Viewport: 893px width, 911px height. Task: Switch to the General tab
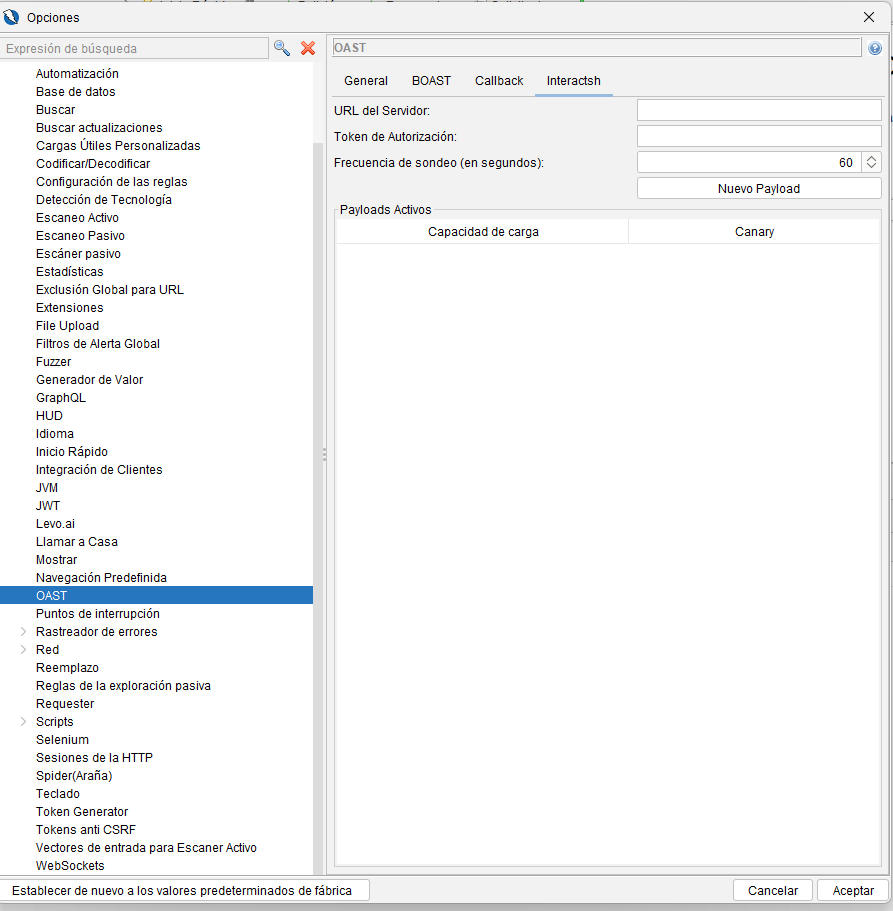[x=366, y=81]
